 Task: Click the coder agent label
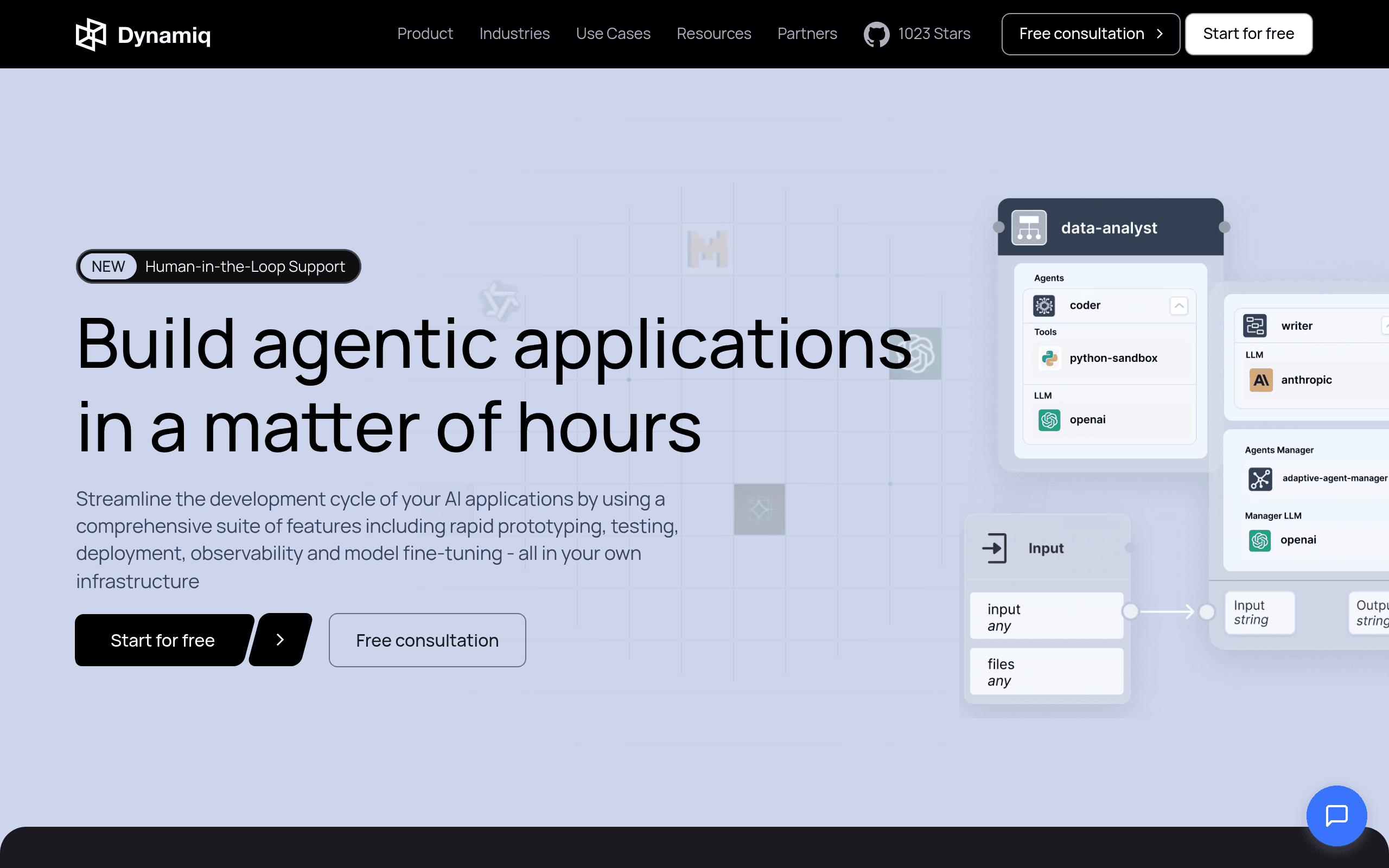tap(1085, 305)
